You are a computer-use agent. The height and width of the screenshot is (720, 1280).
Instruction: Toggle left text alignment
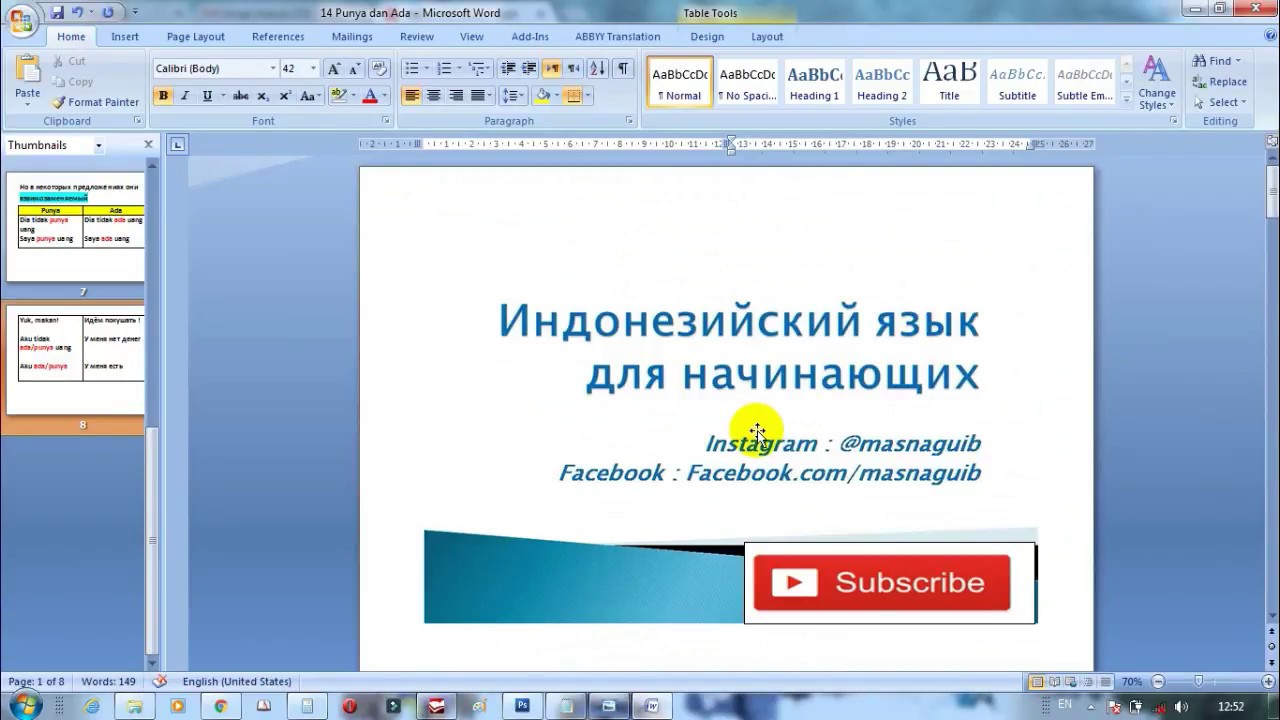point(412,96)
